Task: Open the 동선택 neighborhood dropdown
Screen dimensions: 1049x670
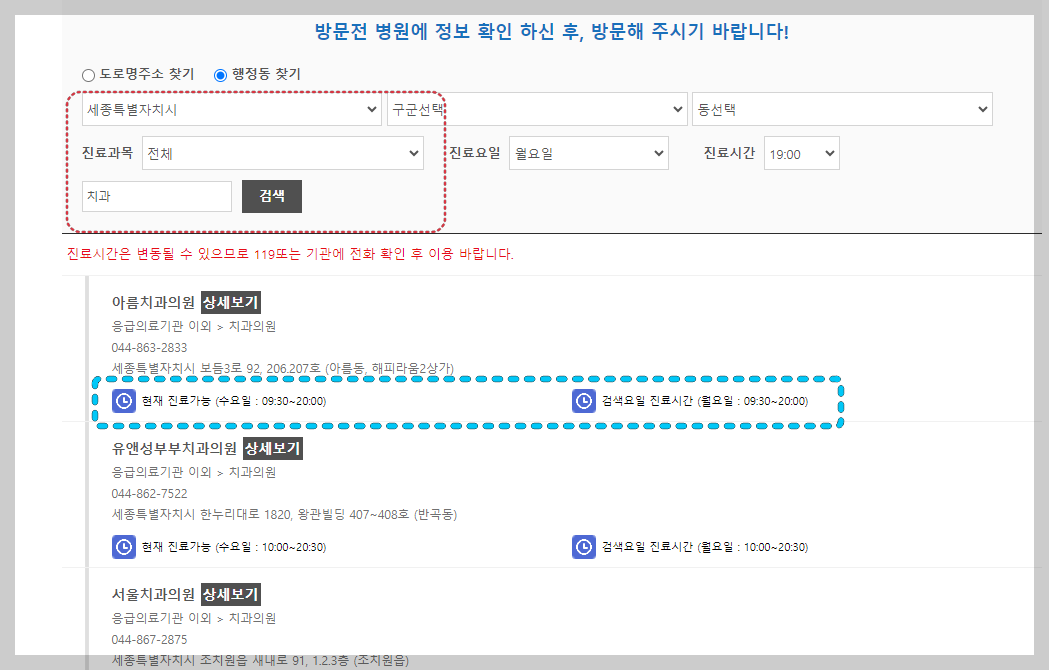Action: click(841, 108)
